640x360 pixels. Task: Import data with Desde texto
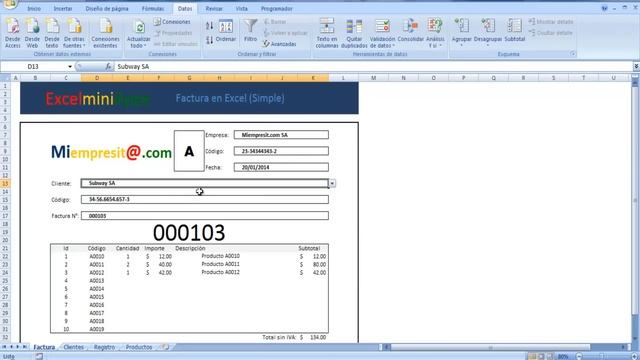52,33
